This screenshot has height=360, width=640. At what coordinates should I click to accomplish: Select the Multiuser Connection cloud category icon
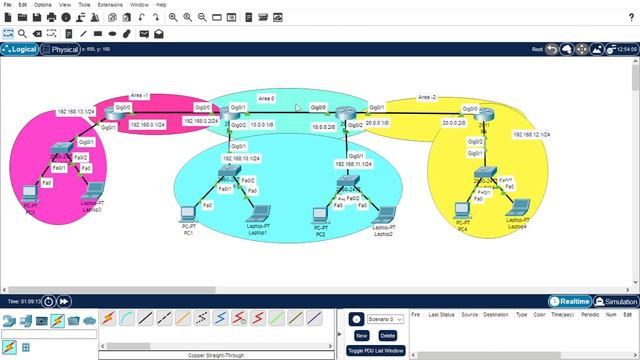pos(89,321)
